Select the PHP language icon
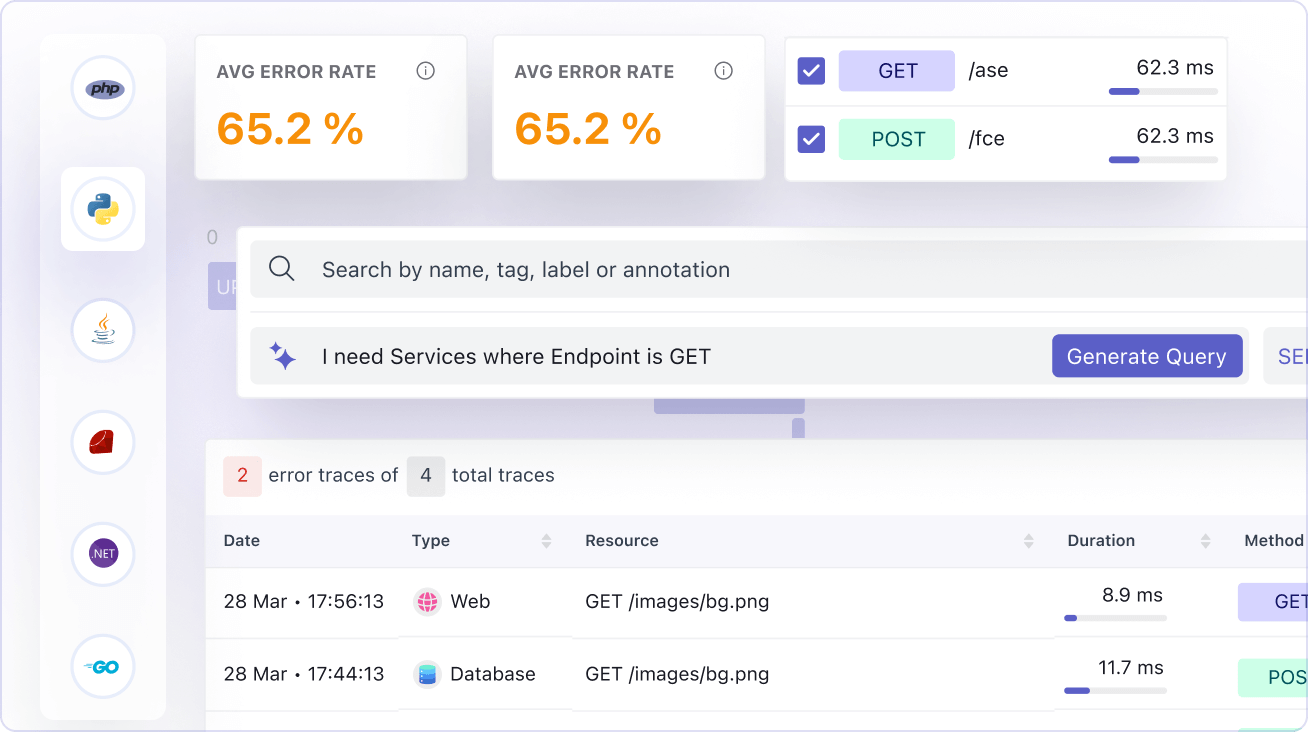This screenshot has width=1308, height=732. tap(102, 88)
